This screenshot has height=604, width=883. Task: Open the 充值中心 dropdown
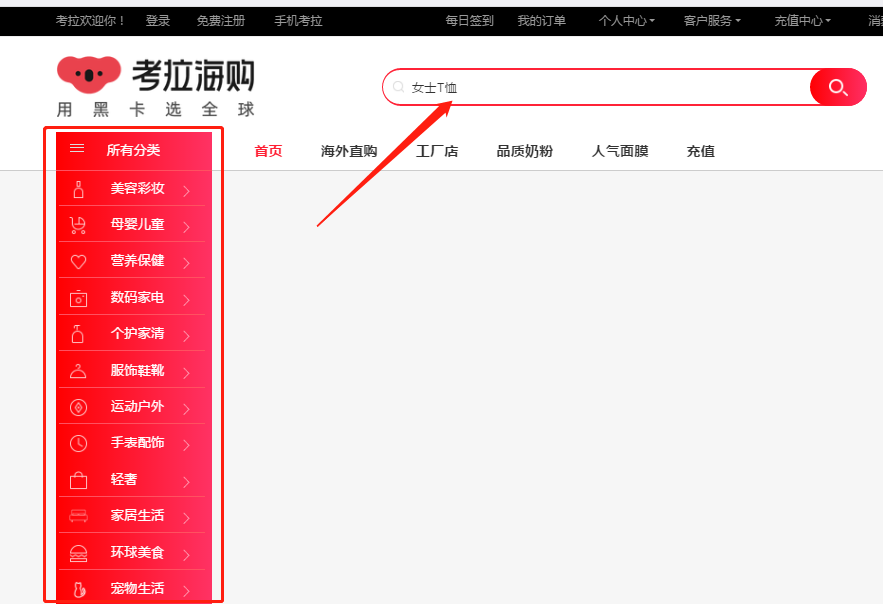point(802,21)
